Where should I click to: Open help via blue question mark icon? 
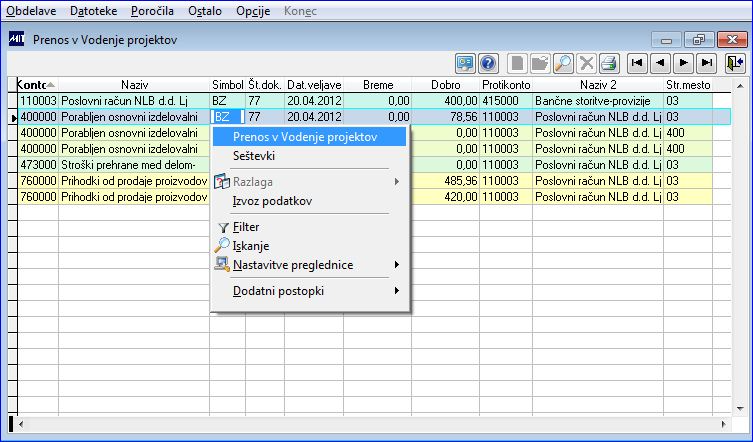[488, 63]
